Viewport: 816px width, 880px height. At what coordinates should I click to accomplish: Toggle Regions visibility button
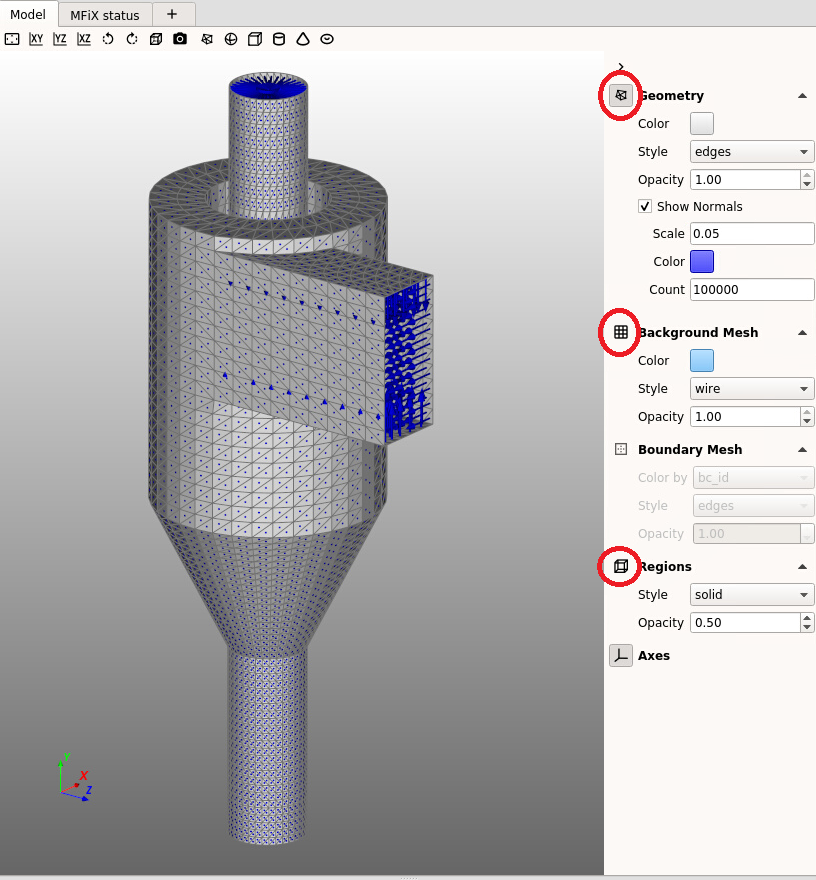(621, 566)
